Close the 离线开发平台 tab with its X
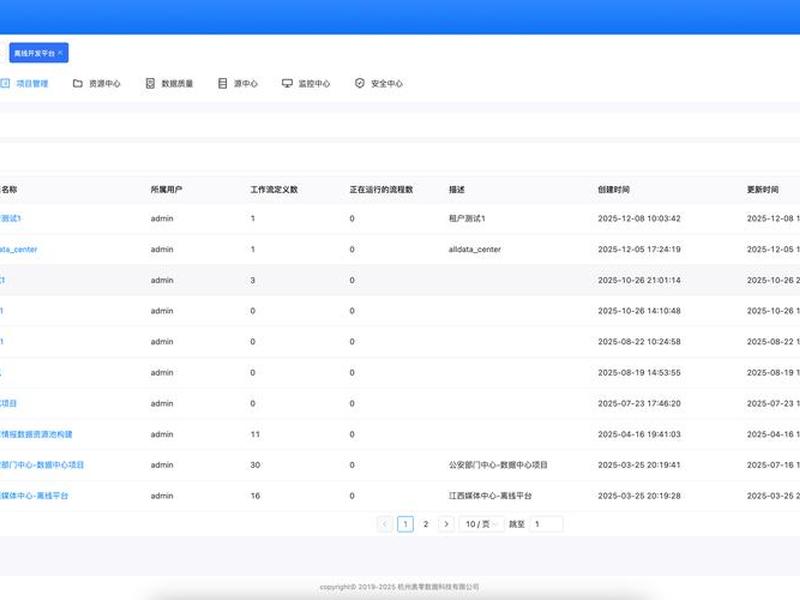This screenshot has width=800, height=600. (x=60, y=53)
